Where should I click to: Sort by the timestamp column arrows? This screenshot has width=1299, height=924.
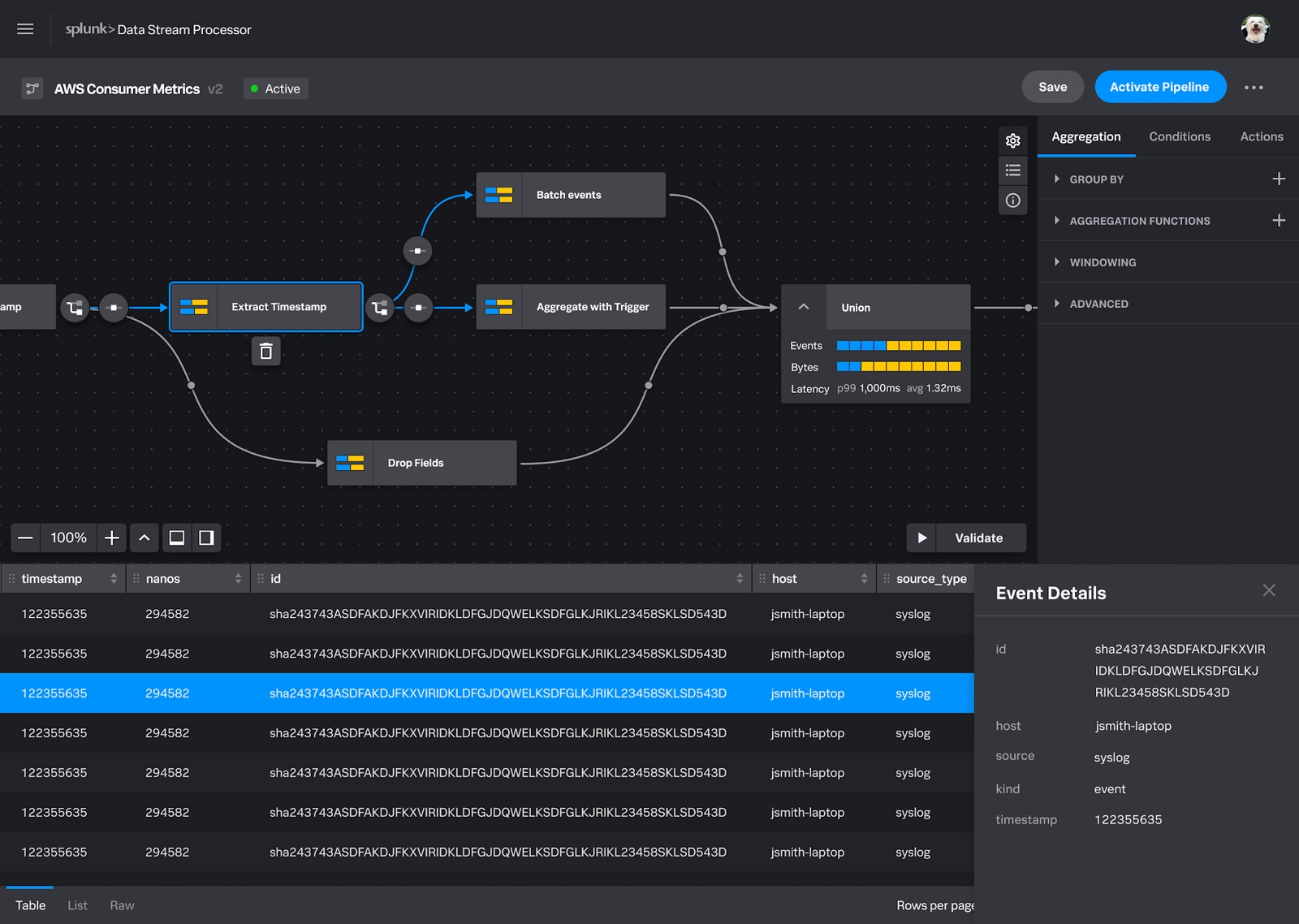(114, 578)
